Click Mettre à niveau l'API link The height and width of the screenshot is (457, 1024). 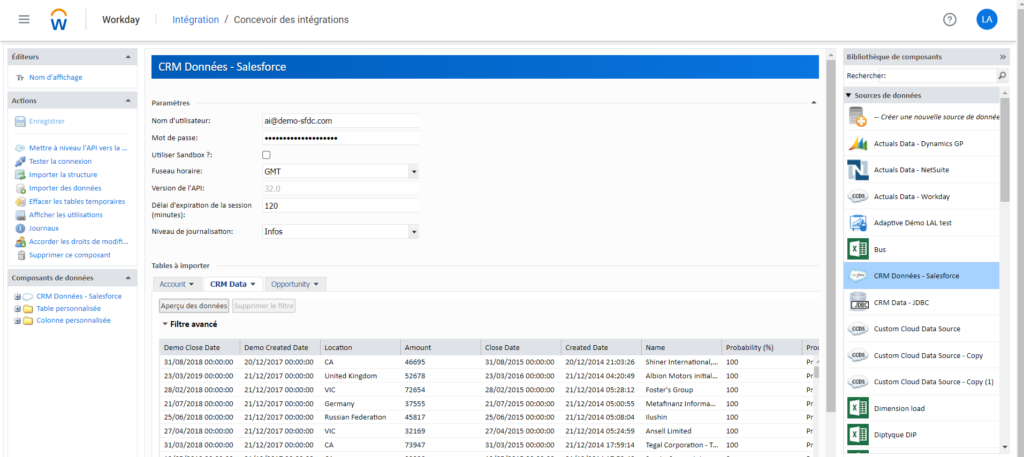(78, 148)
